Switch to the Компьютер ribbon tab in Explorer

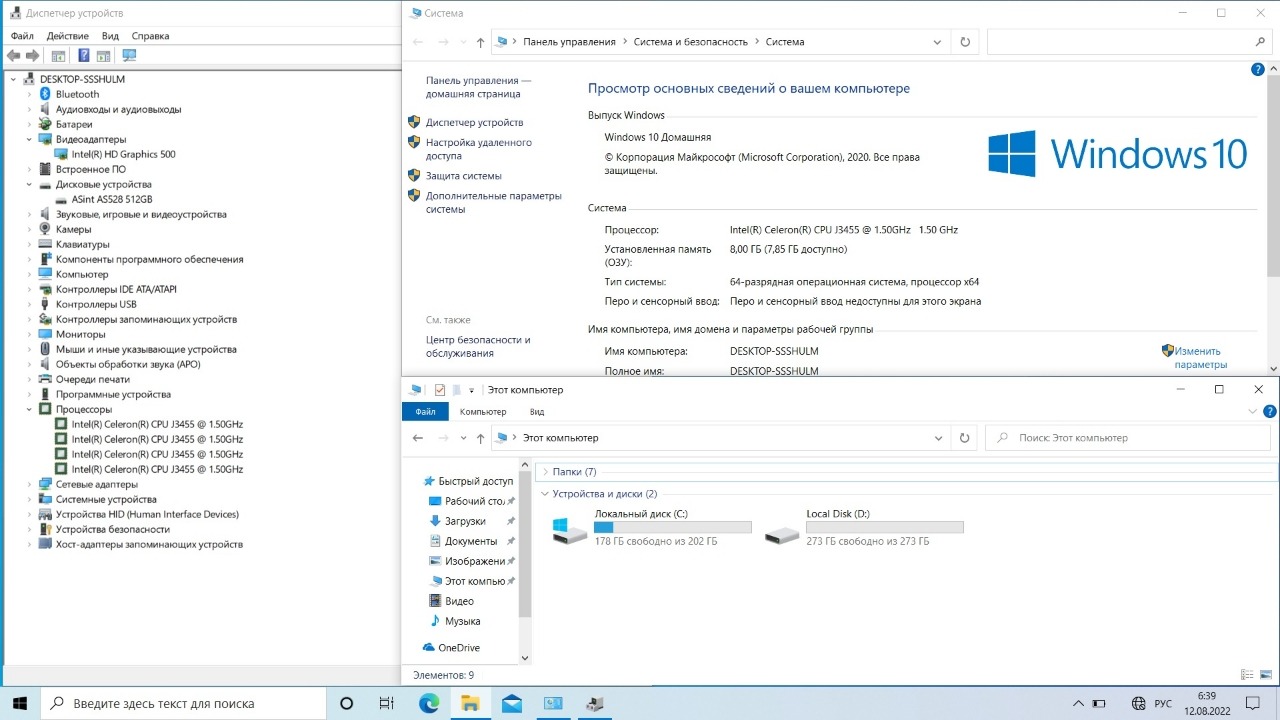pyautogui.click(x=483, y=412)
